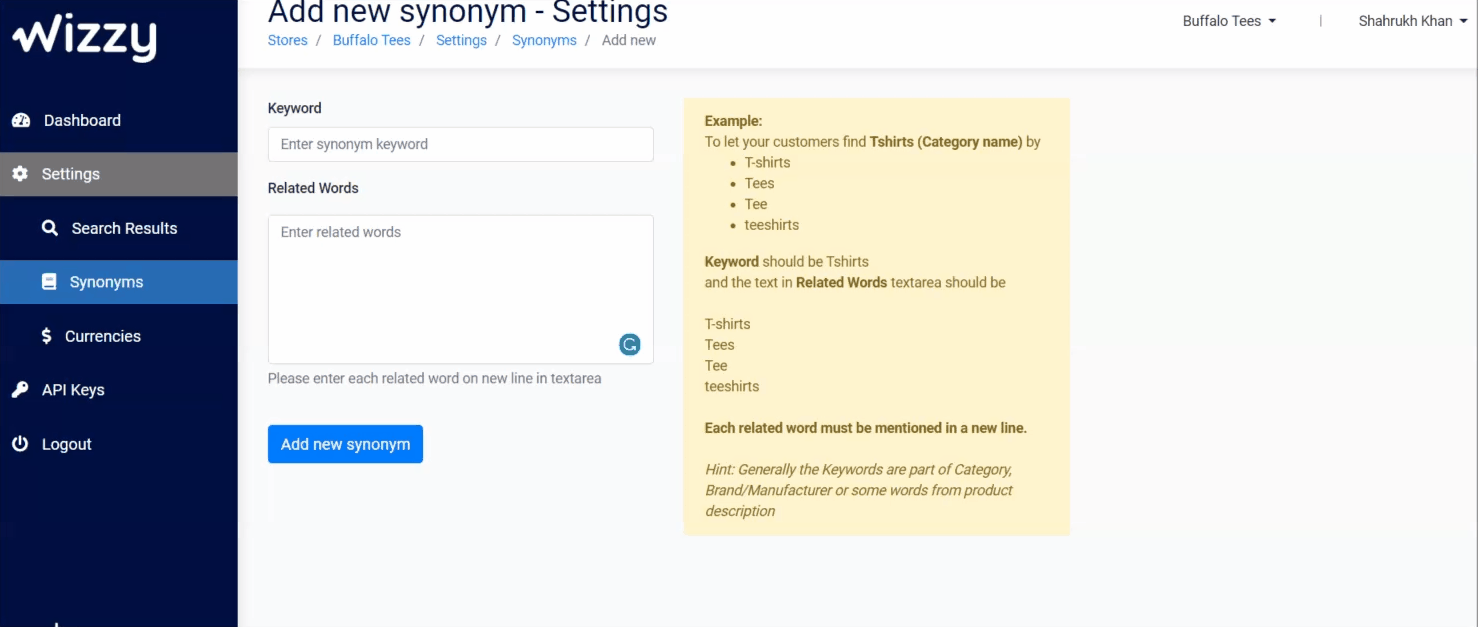Click the Logout power icon
1478x627 pixels.
20,444
